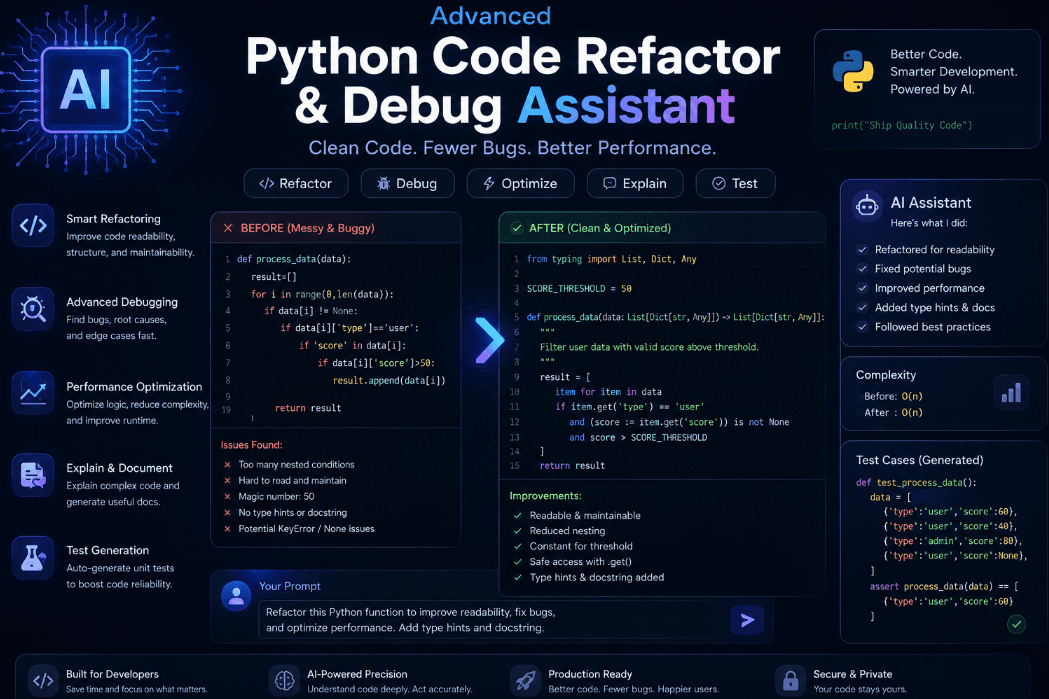Click the Secure & Private title
Image resolution: width=1049 pixels, height=699 pixels.
coord(852,674)
